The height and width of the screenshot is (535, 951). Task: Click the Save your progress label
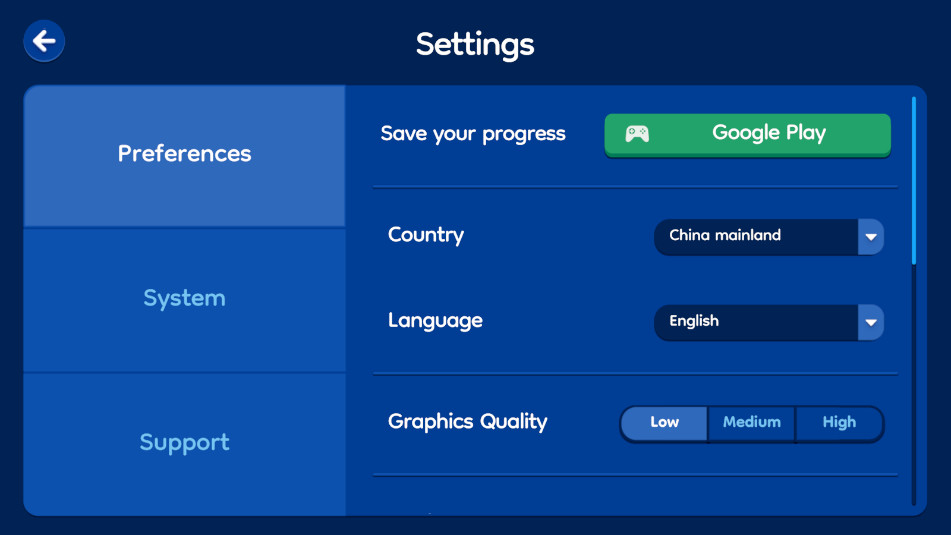coord(473,134)
